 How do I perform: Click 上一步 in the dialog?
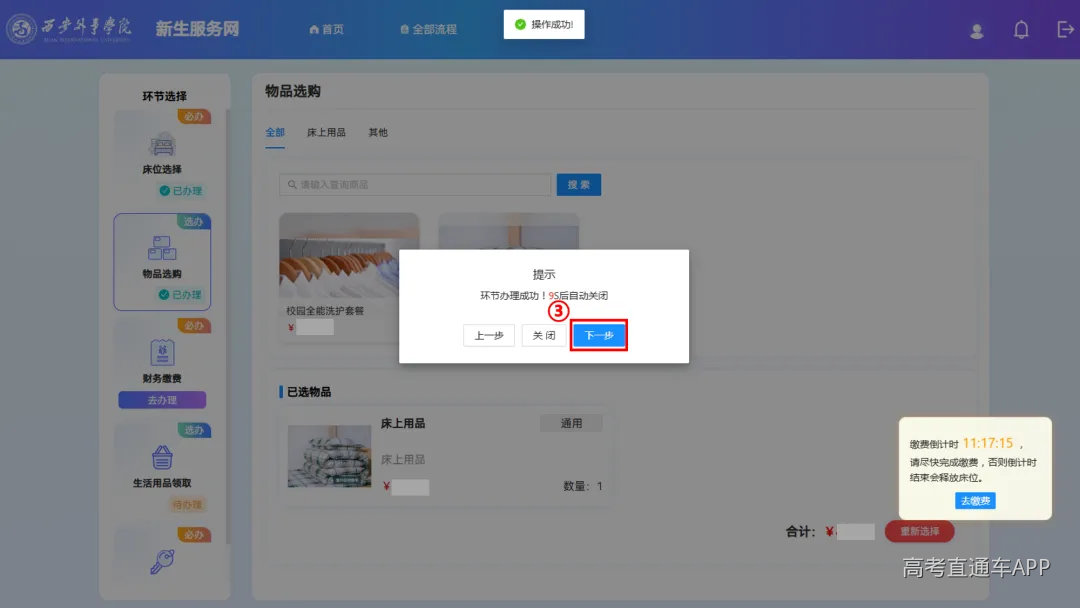pyautogui.click(x=489, y=335)
